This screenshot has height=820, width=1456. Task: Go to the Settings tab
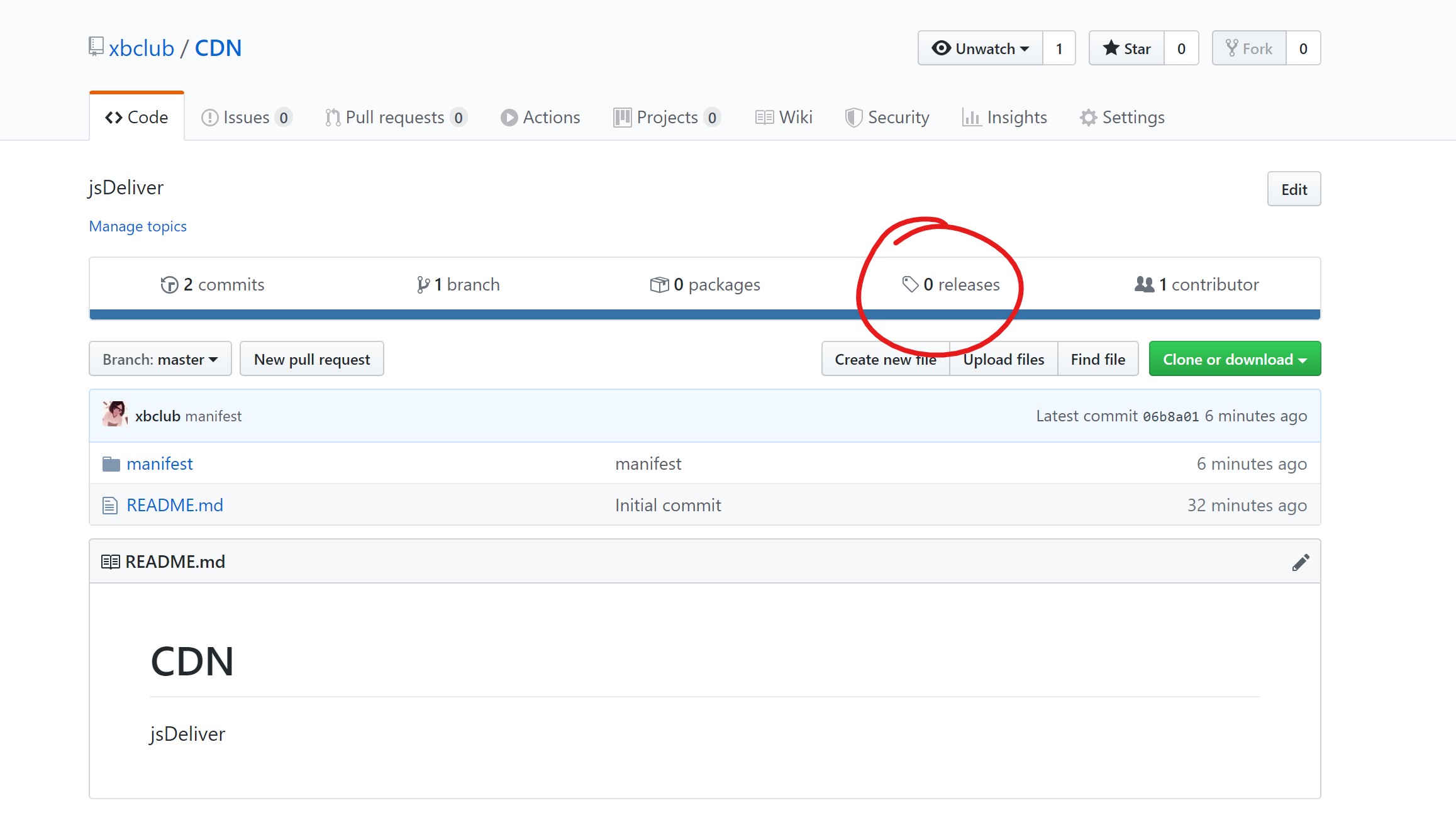pos(1122,118)
